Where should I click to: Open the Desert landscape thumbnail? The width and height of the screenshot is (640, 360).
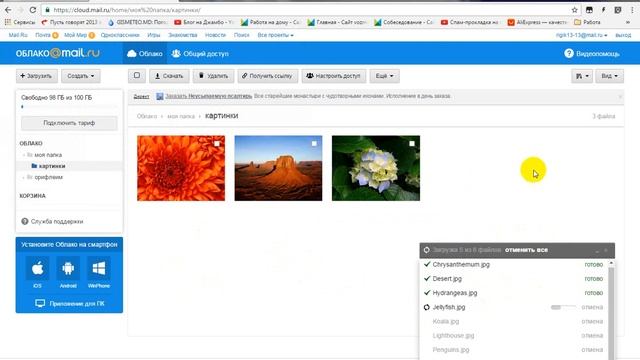coord(278,168)
